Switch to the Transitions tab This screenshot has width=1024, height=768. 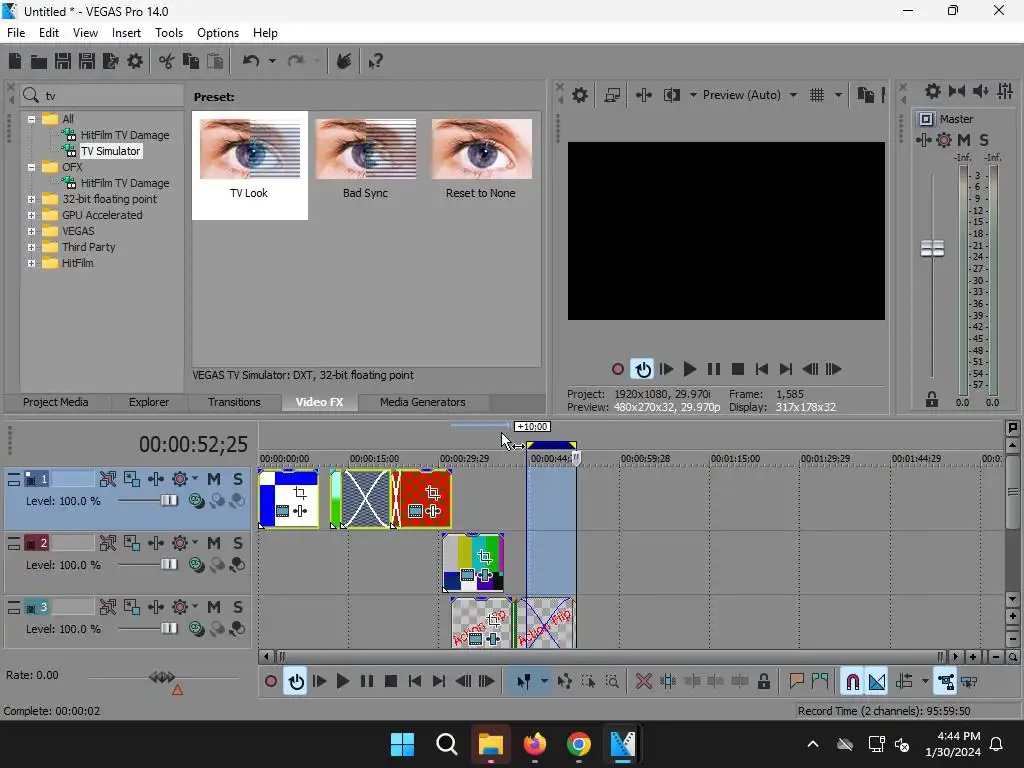(234, 402)
